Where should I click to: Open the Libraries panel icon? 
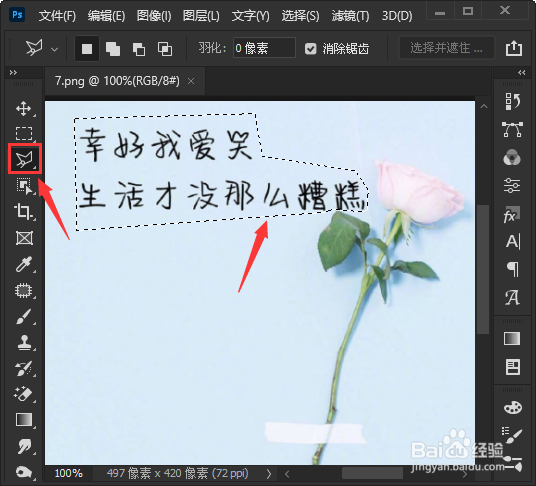(x=513, y=367)
